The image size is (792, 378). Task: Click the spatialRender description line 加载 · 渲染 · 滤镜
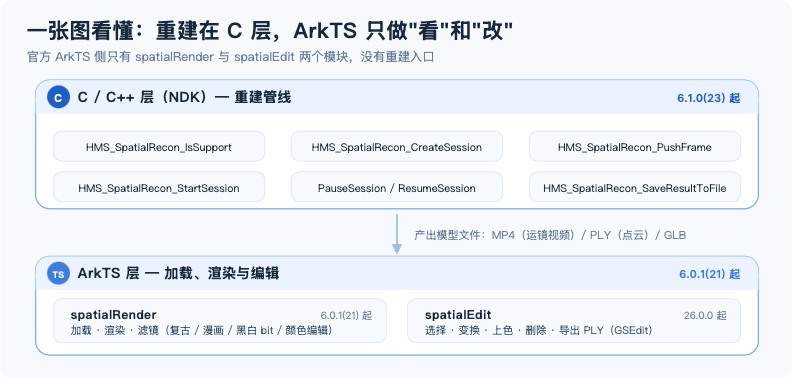[x=202, y=330]
